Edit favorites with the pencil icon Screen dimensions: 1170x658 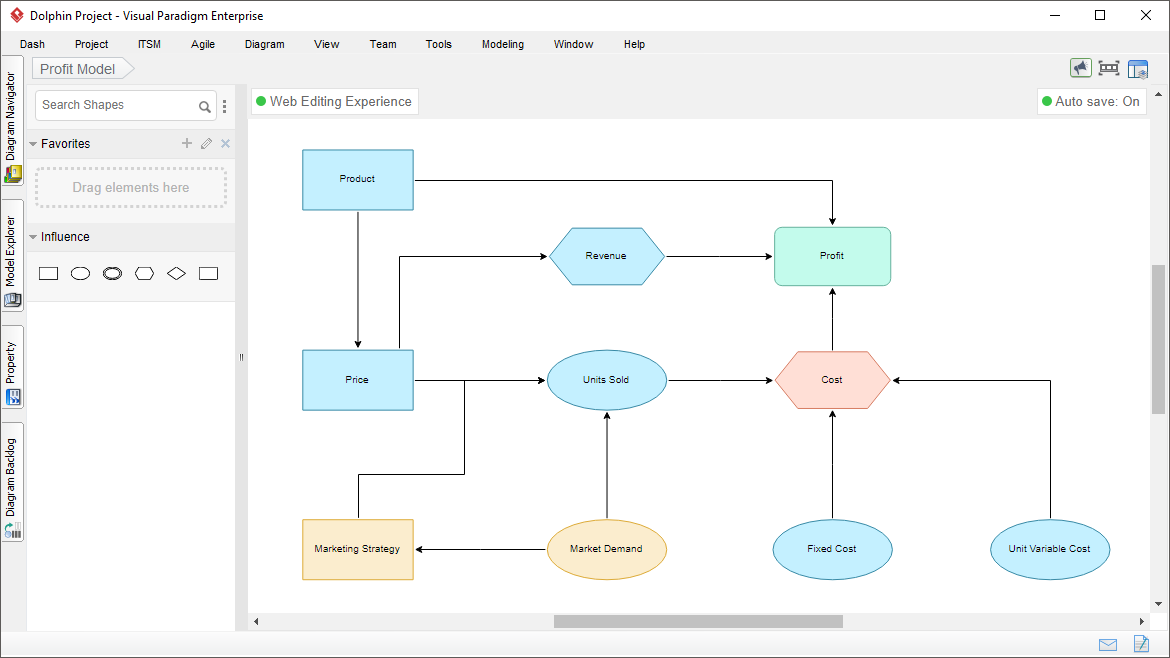pyautogui.click(x=207, y=143)
